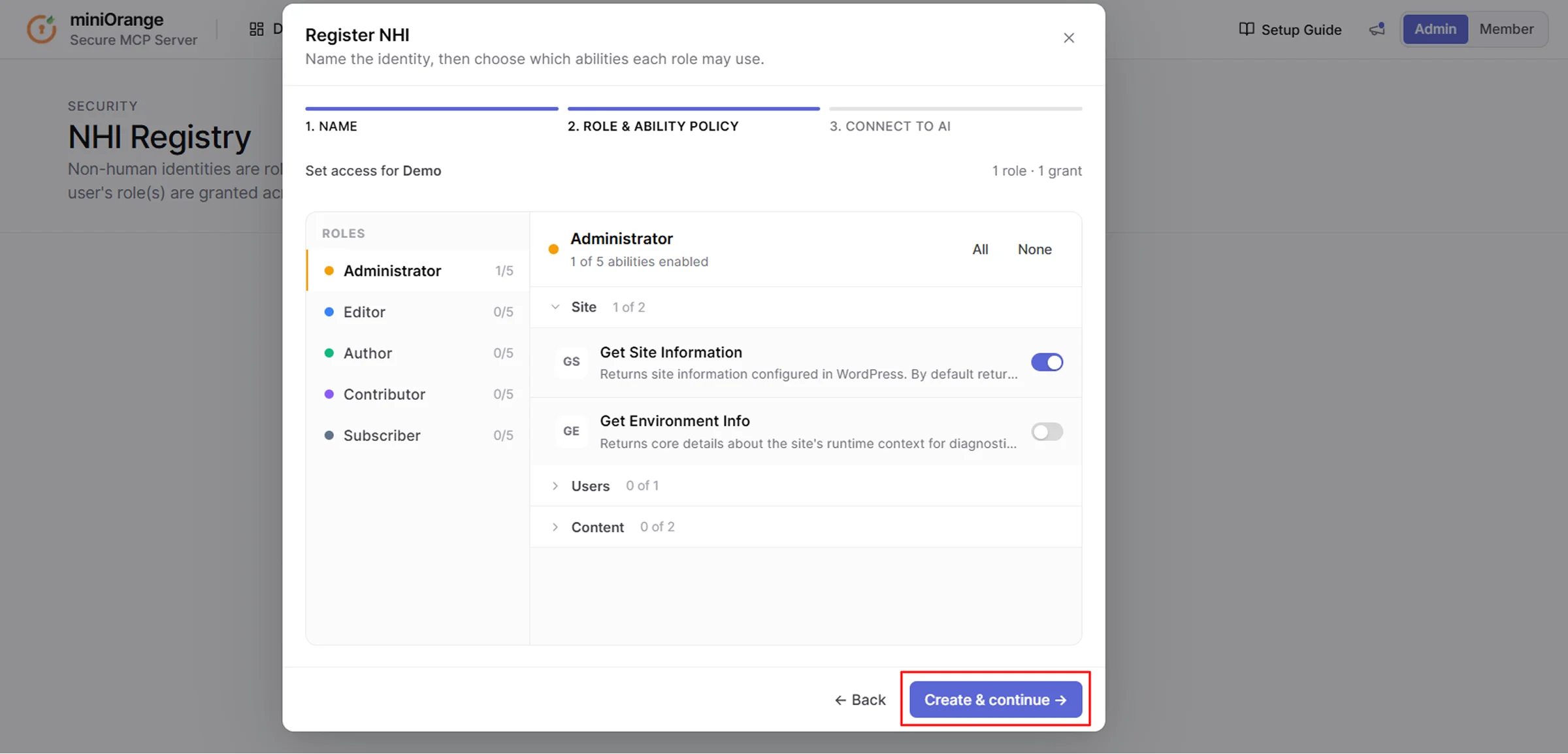Click the GE ability badge icon
The height and width of the screenshot is (754, 1568).
(572, 431)
